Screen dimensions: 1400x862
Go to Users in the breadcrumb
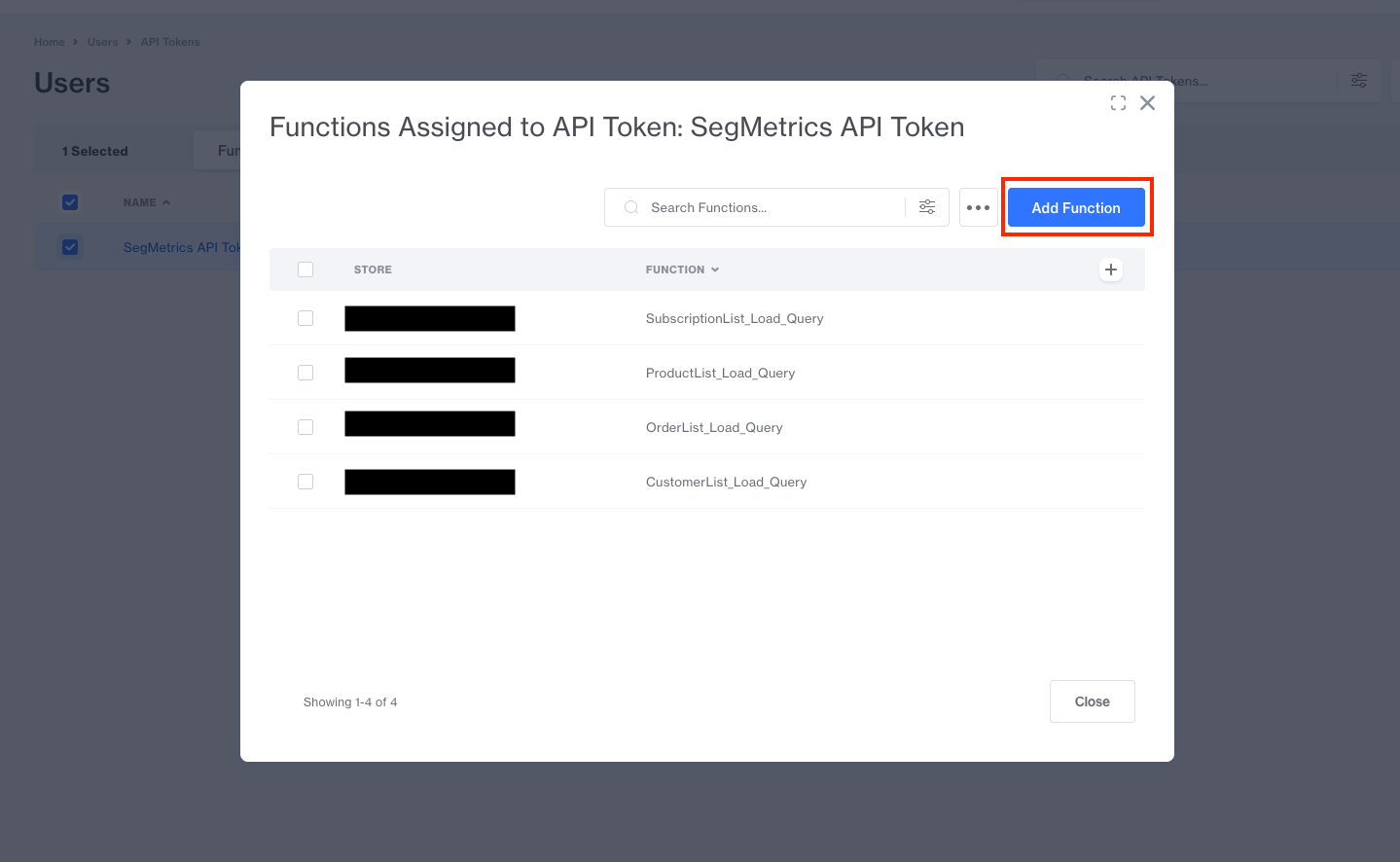pos(102,42)
